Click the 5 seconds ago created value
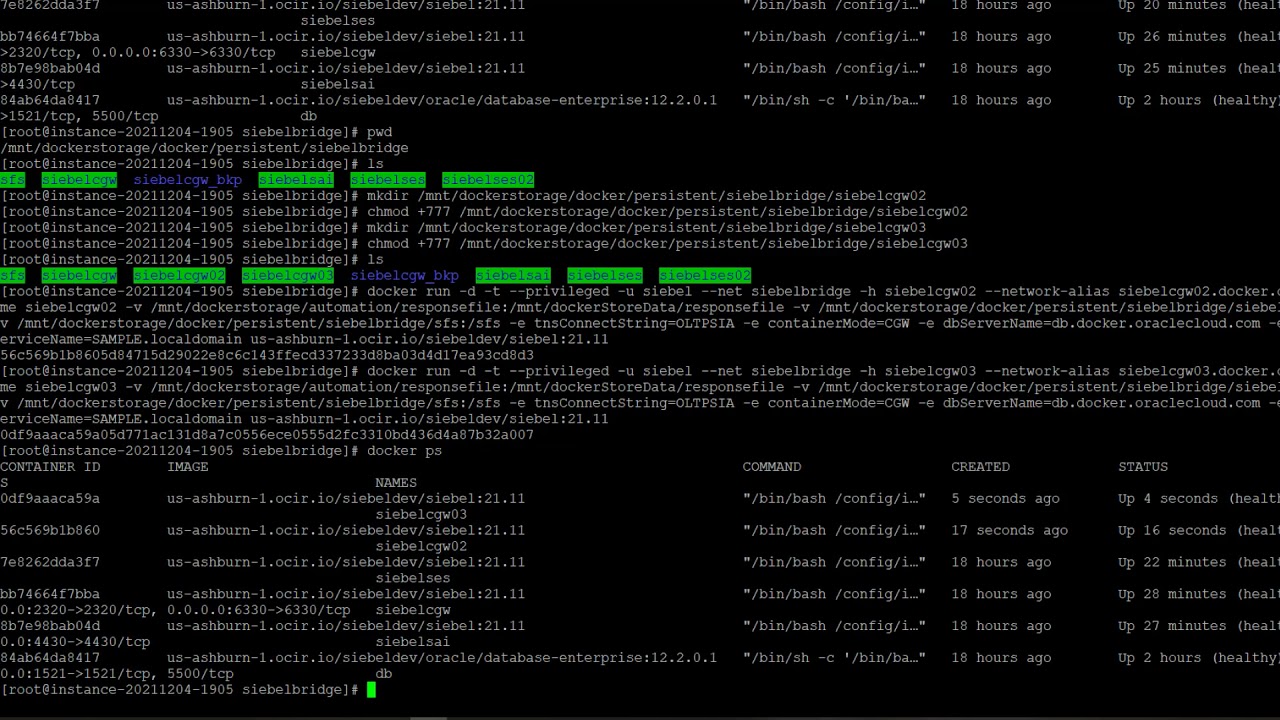Image resolution: width=1280 pixels, height=720 pixels. coord(1005,499)
